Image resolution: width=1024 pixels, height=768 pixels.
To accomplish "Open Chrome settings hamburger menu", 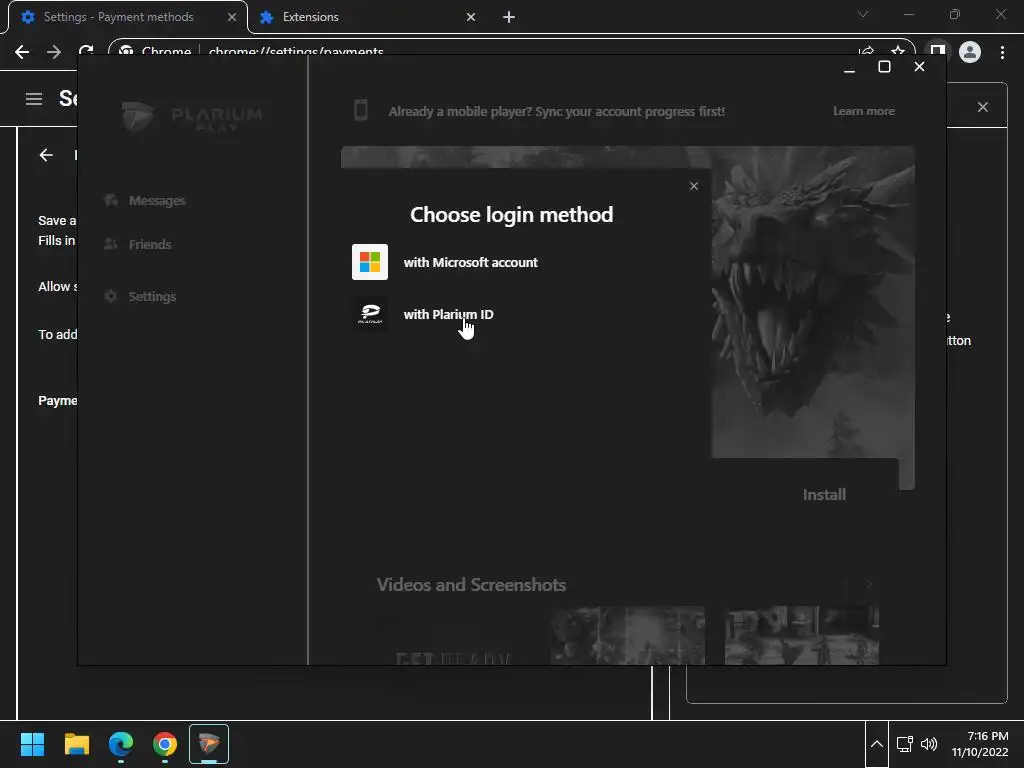I will pos(34,99).
